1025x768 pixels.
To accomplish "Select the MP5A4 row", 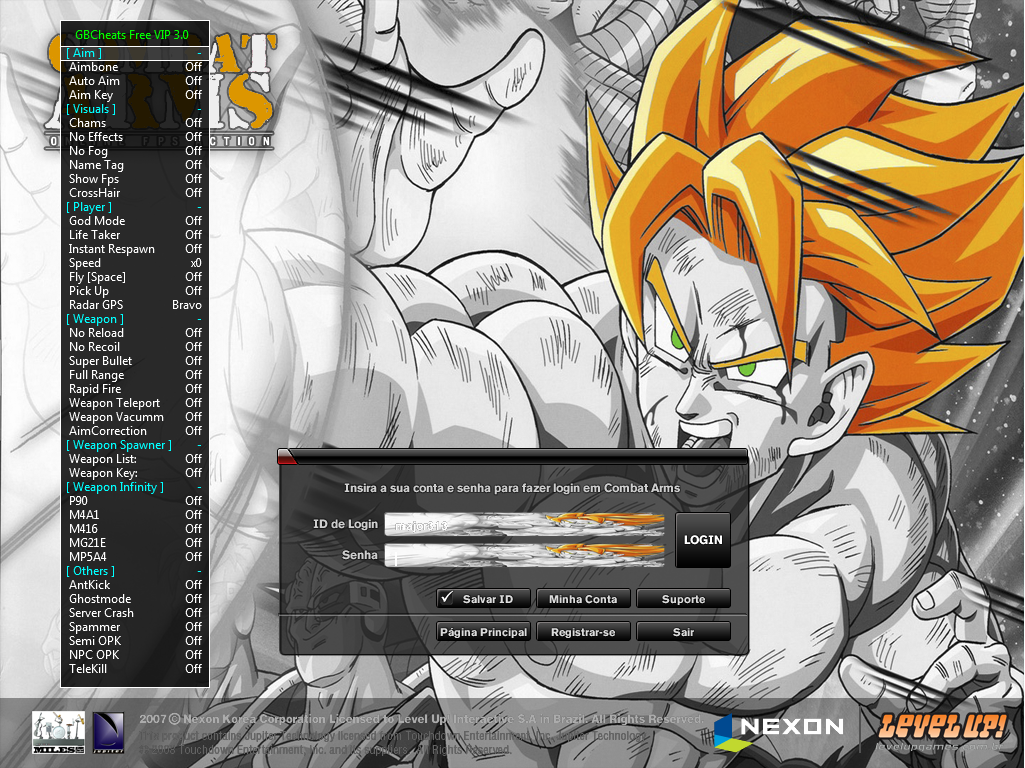I will (x=135, y=557).
